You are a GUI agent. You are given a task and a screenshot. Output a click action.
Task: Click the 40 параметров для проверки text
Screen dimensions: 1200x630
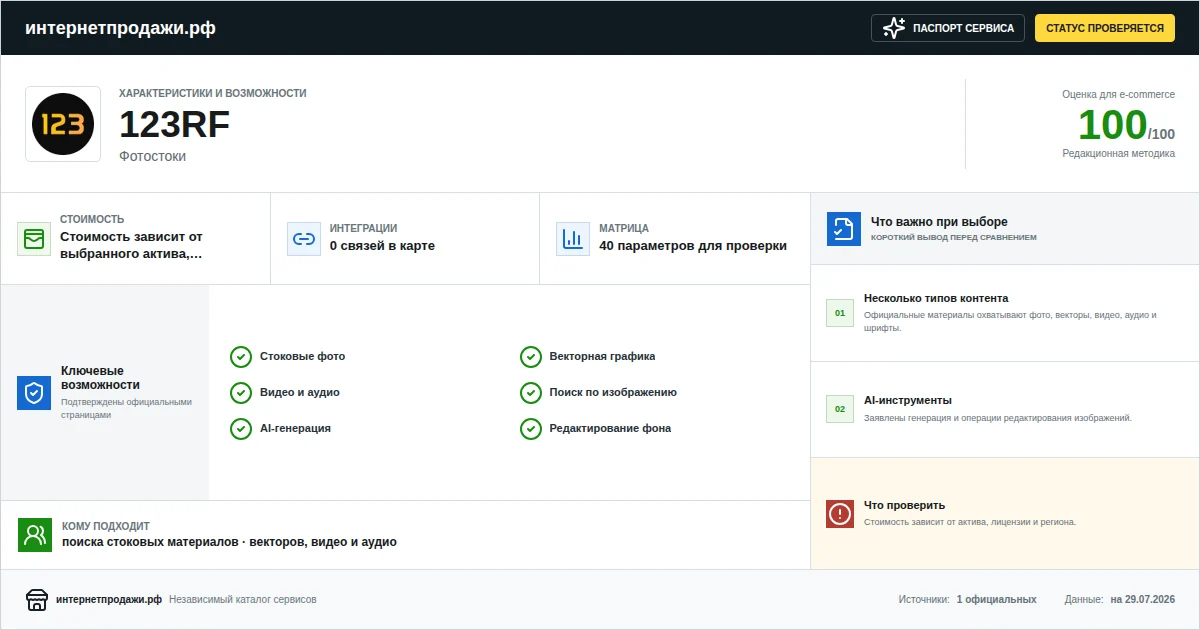point(693,246)
